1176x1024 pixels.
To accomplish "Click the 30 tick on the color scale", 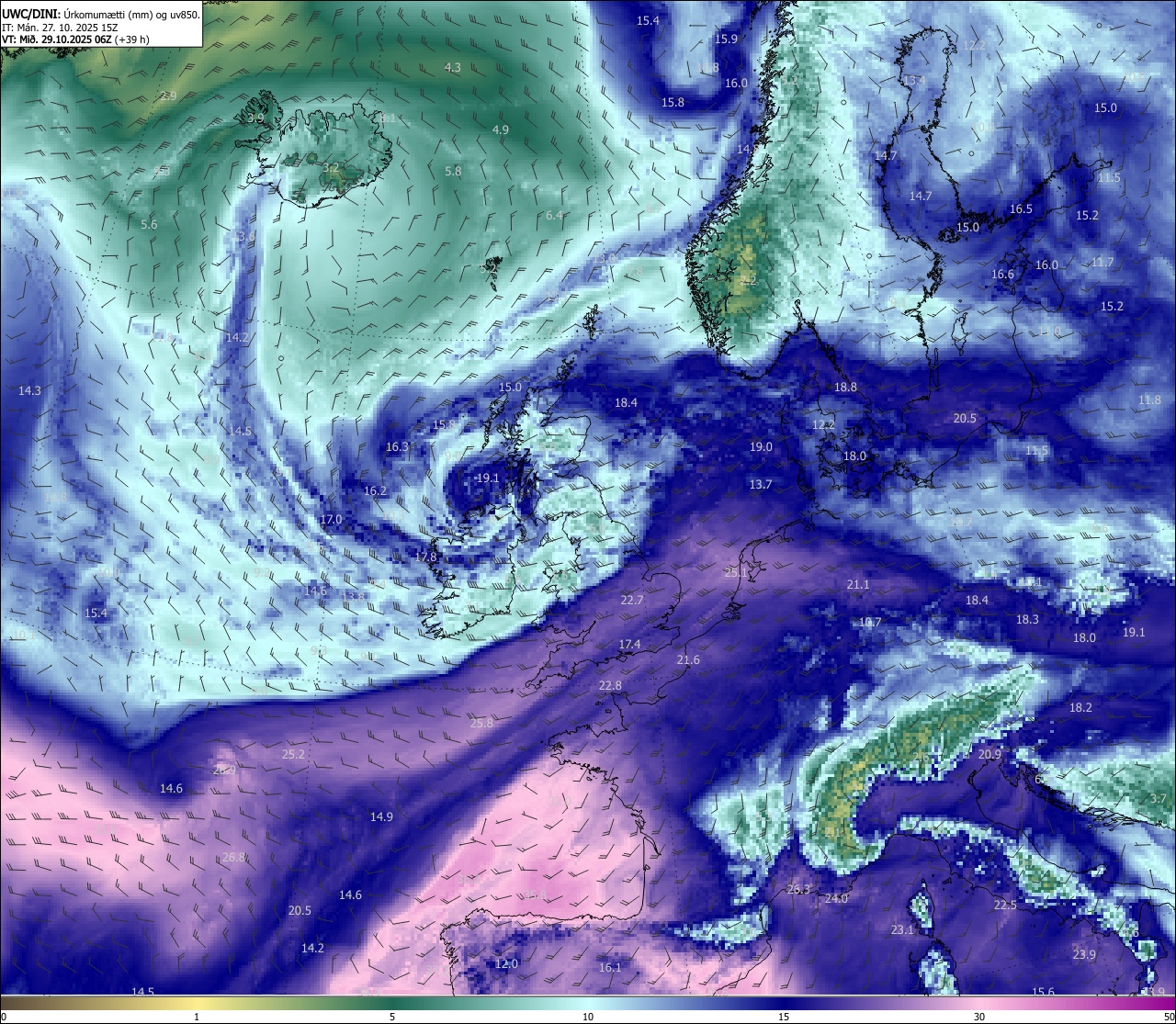I will click(x=979, y=1017).
